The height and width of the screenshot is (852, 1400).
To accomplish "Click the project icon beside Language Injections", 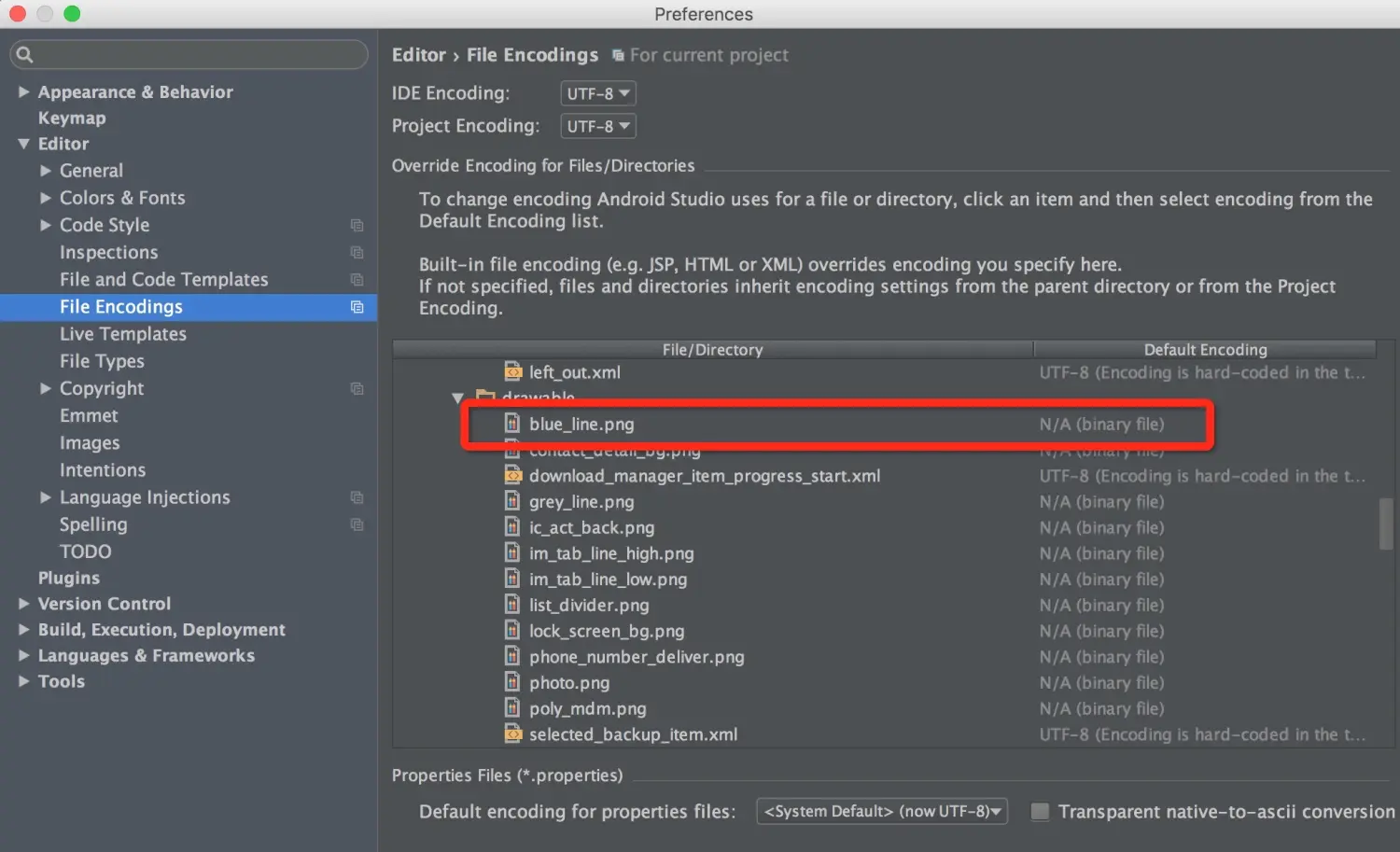I will [x=357, y=497].
